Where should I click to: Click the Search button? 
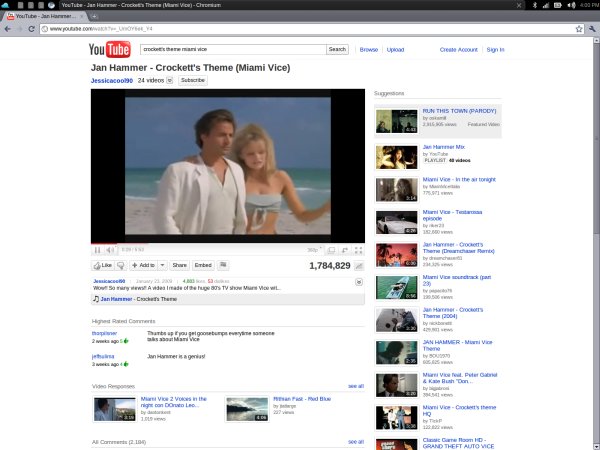(x=337, y=49)
